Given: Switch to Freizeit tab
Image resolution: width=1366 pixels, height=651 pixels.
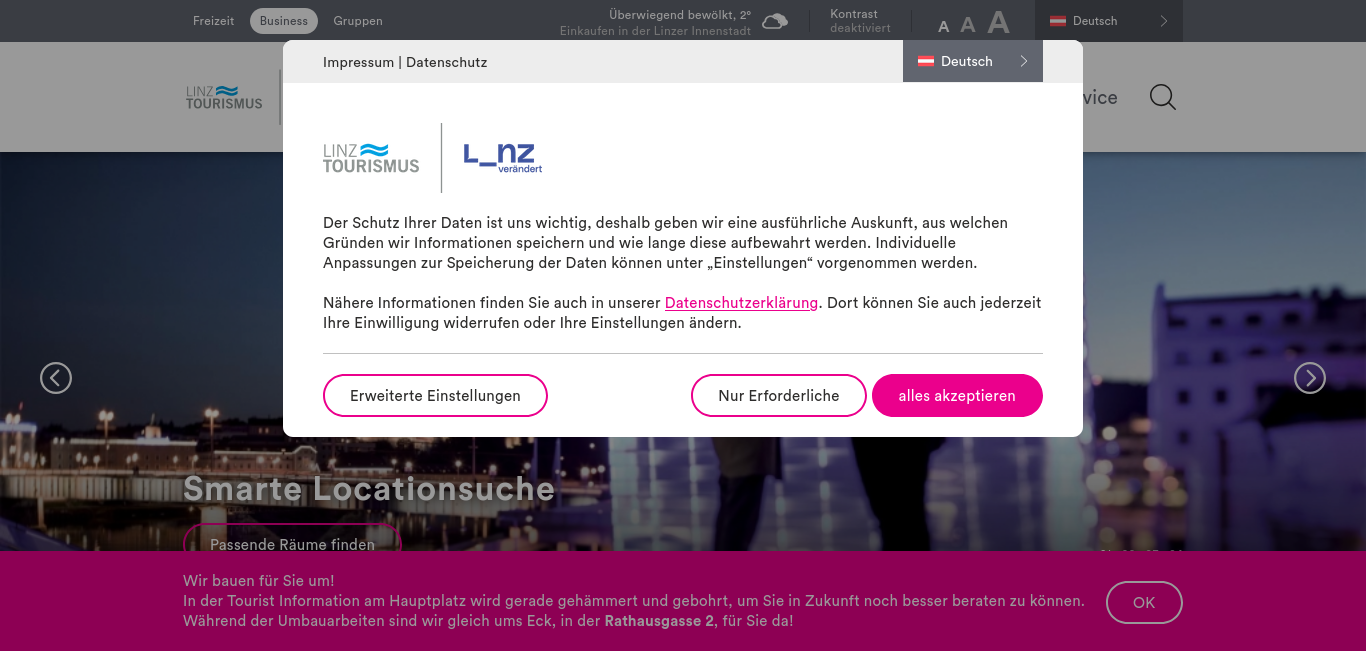Looking at the screenshot, I should point(214,21).
